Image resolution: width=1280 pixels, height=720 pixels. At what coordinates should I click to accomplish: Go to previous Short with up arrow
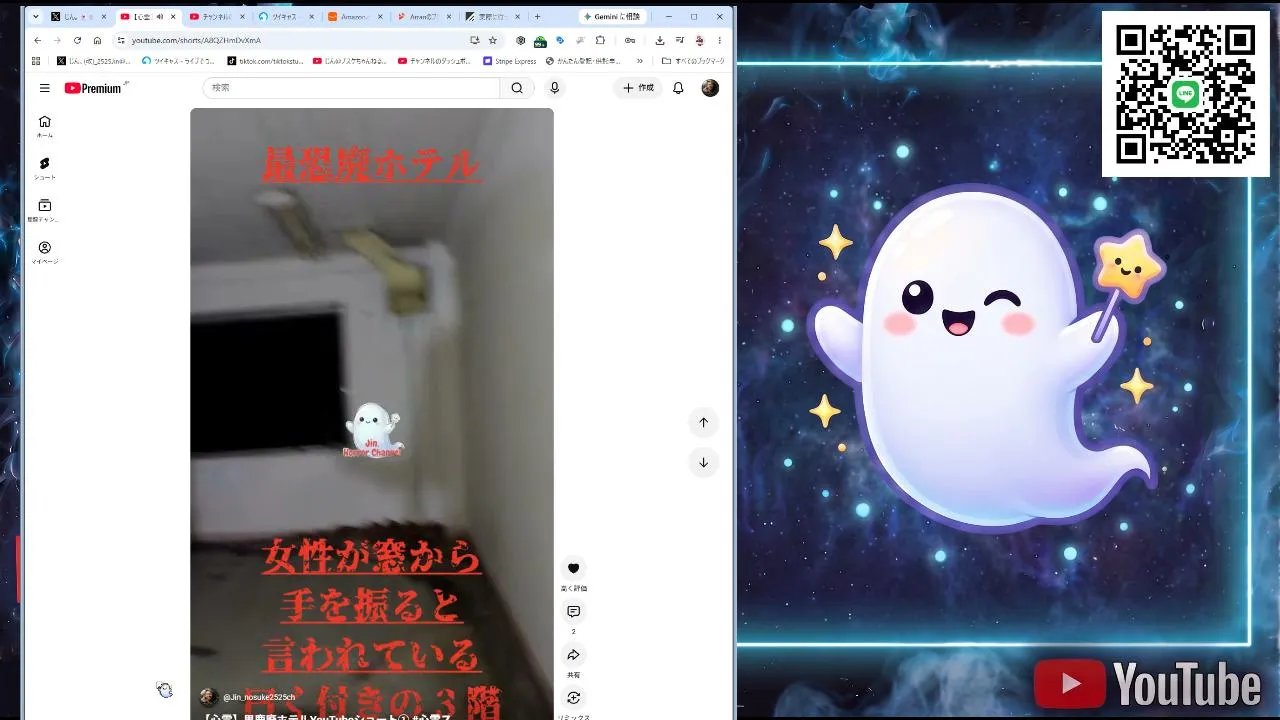tap(703, 422)
